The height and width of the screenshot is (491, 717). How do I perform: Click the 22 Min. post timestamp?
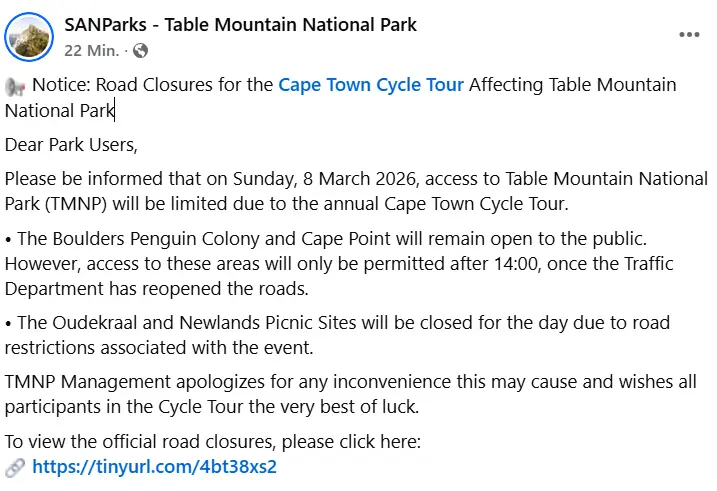[91, 50]
